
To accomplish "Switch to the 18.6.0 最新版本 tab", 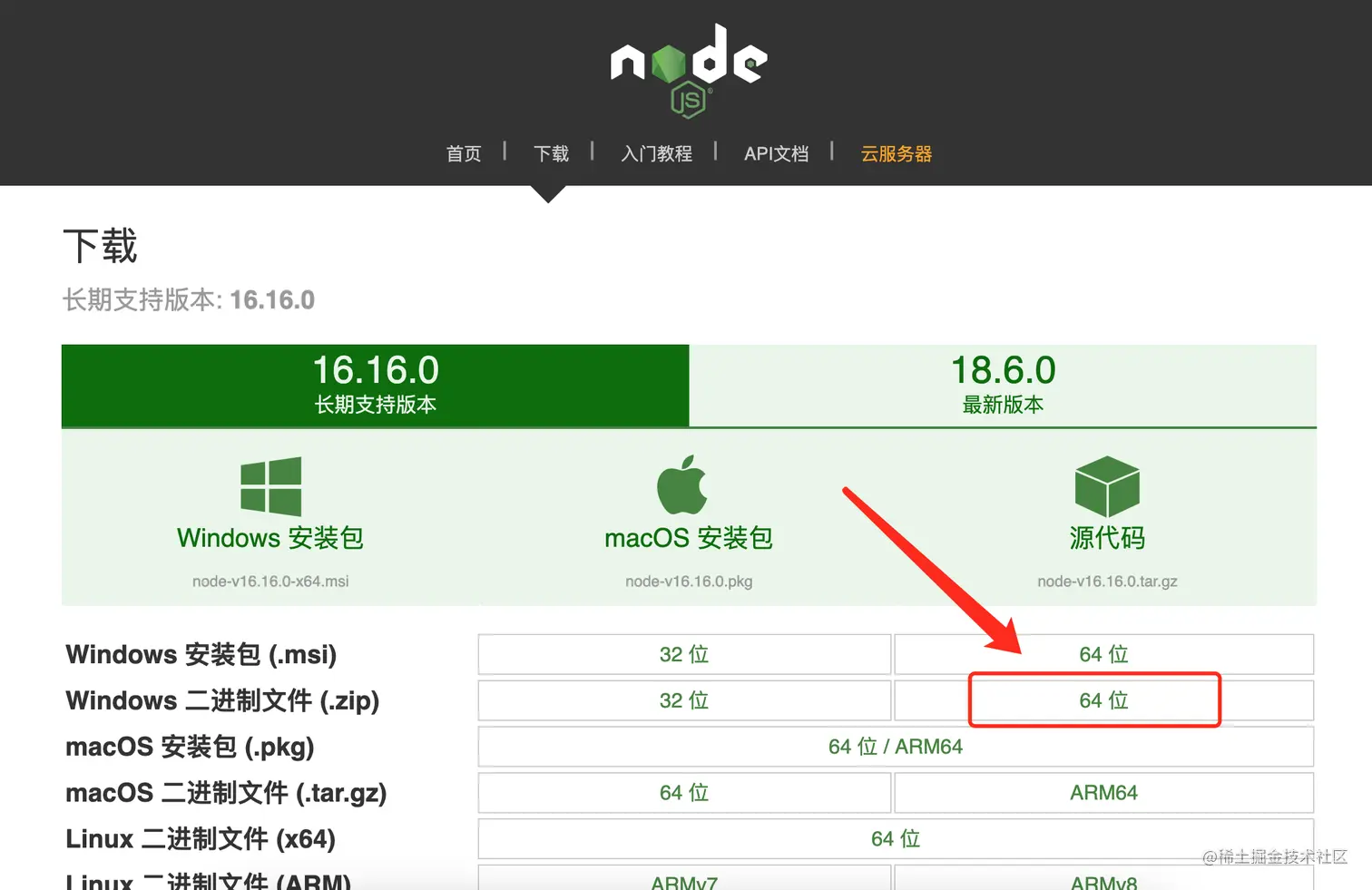I will 1003,386.
